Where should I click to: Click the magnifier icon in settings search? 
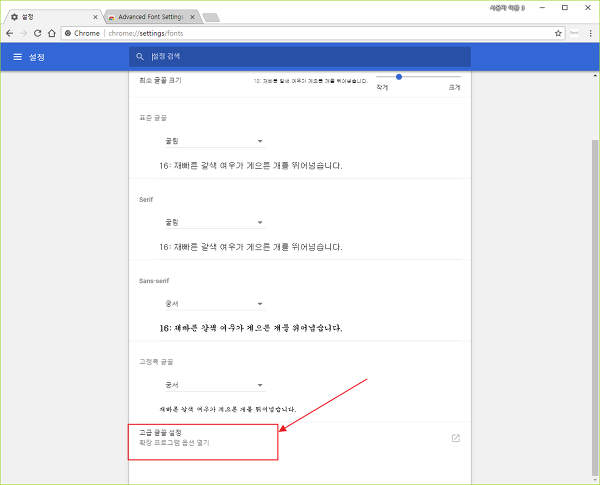point(140,57)
